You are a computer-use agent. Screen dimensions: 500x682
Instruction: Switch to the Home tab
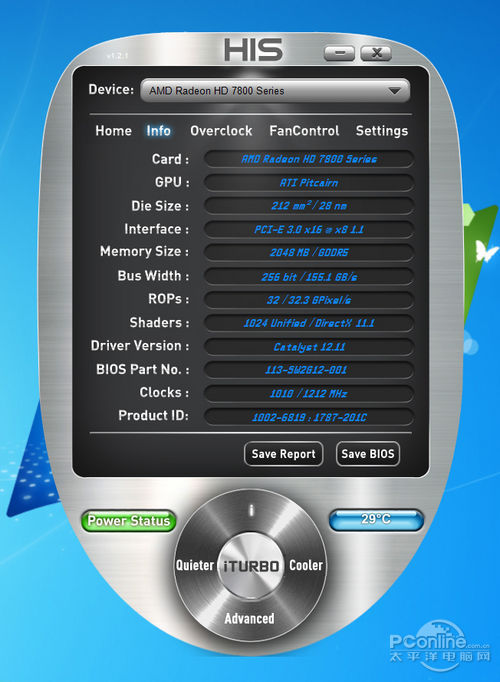tap(113, 130)
